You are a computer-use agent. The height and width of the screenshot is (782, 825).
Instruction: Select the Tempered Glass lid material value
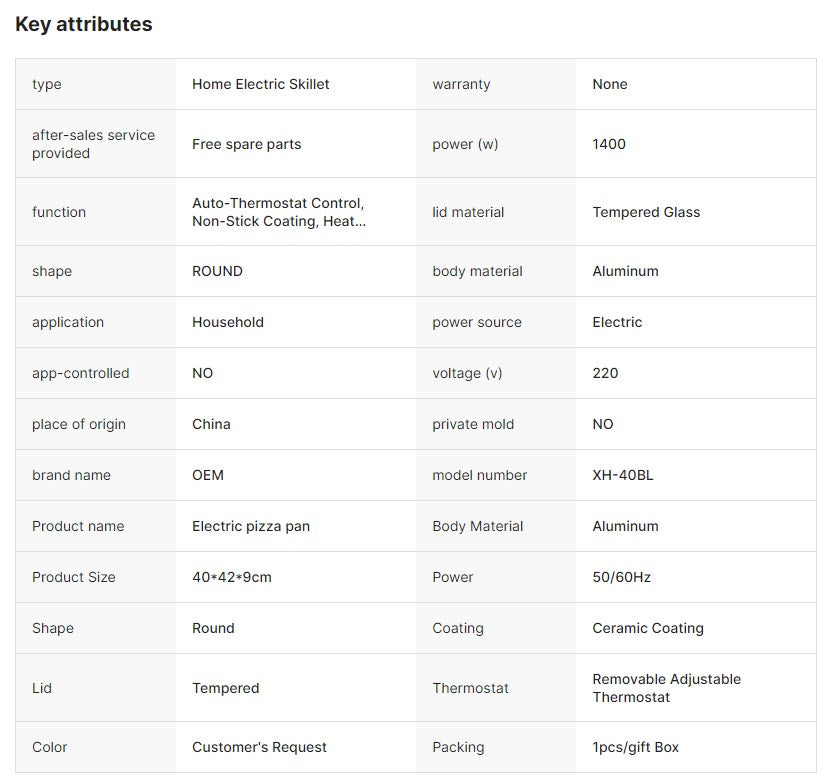[646, 212]
